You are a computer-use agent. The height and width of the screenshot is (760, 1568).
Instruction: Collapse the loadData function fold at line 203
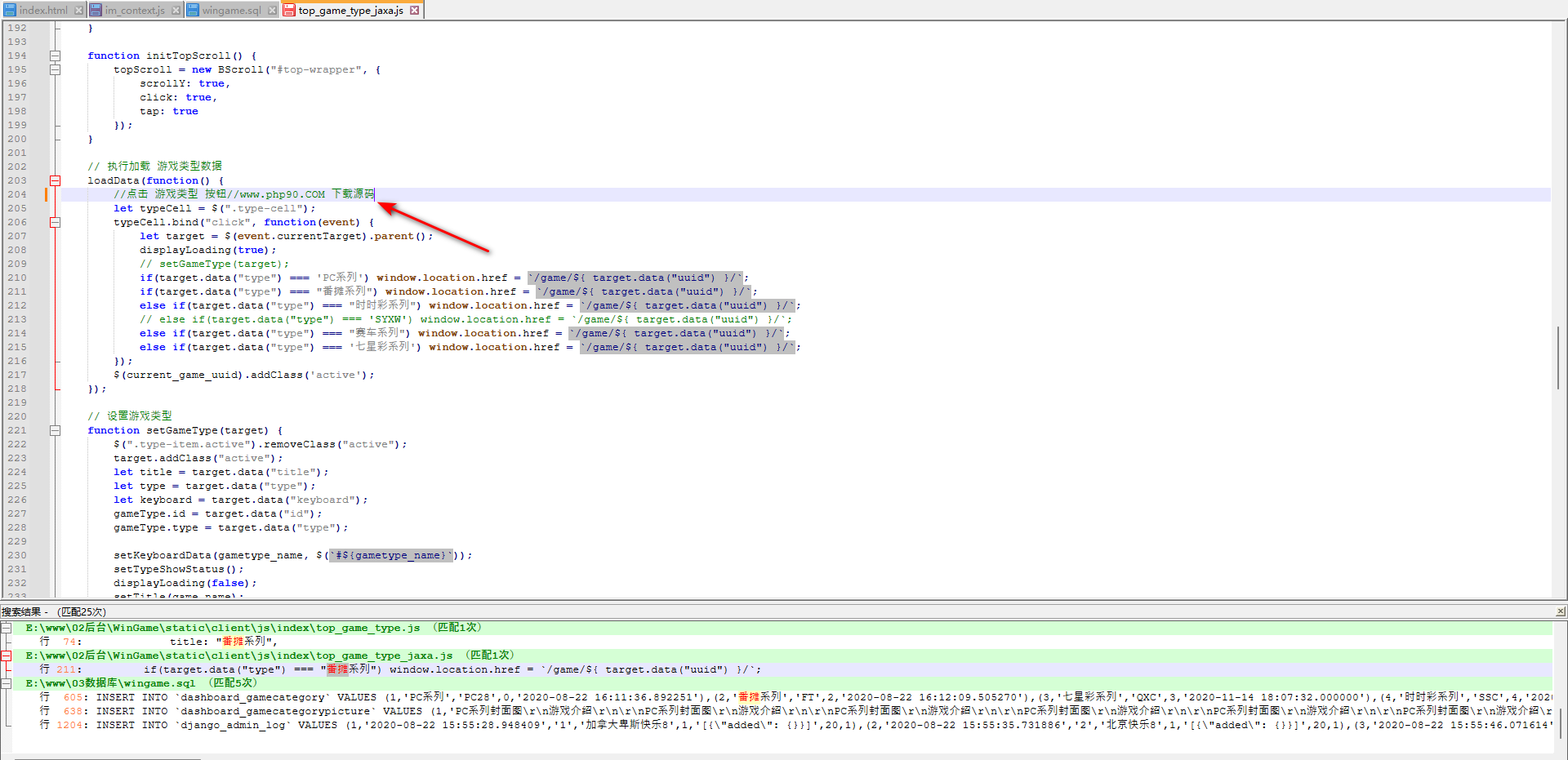[55, 181]
